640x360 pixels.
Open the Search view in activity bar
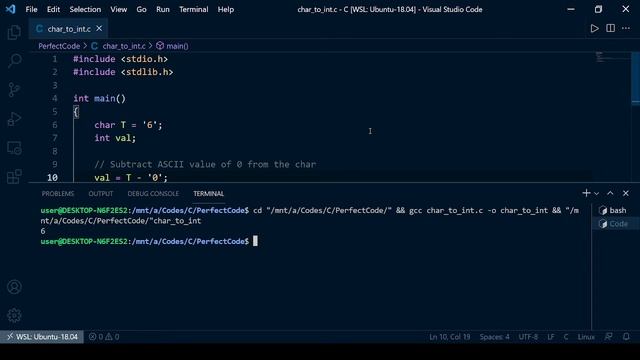pyautogui.click(x=14, y=61)
